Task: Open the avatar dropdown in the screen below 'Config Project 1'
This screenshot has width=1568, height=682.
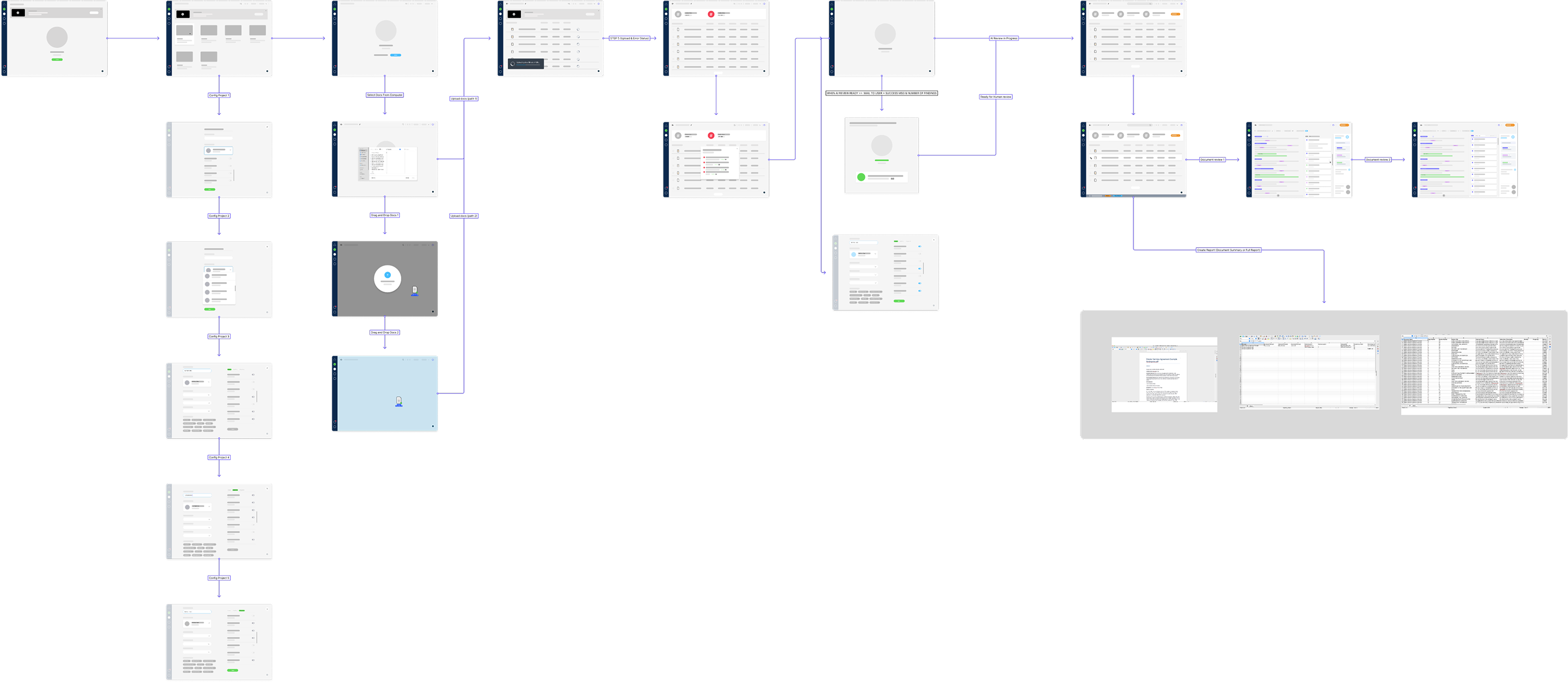Action: pyautogui.click(x=219, y=150)
